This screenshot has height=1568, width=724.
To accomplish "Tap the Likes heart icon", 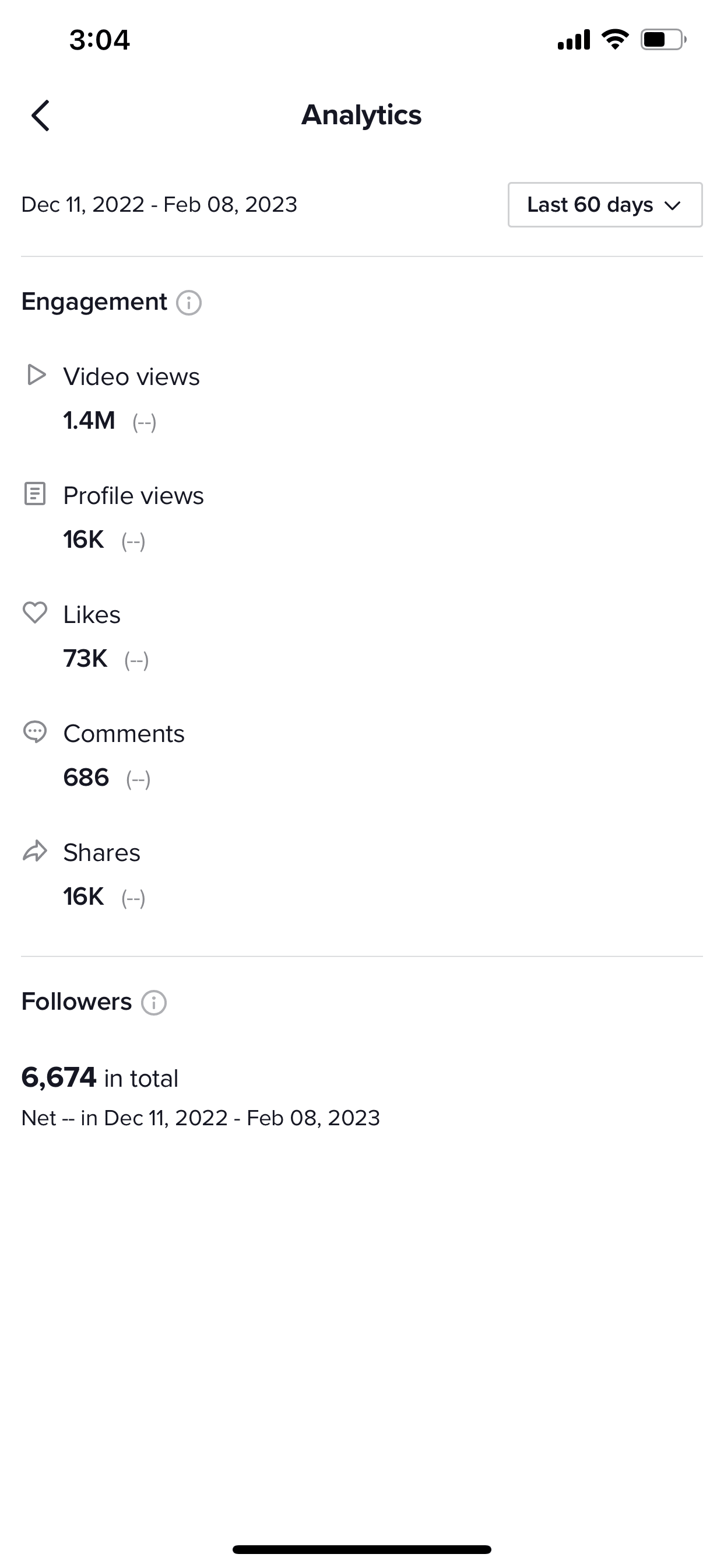I will click(34, 612).
